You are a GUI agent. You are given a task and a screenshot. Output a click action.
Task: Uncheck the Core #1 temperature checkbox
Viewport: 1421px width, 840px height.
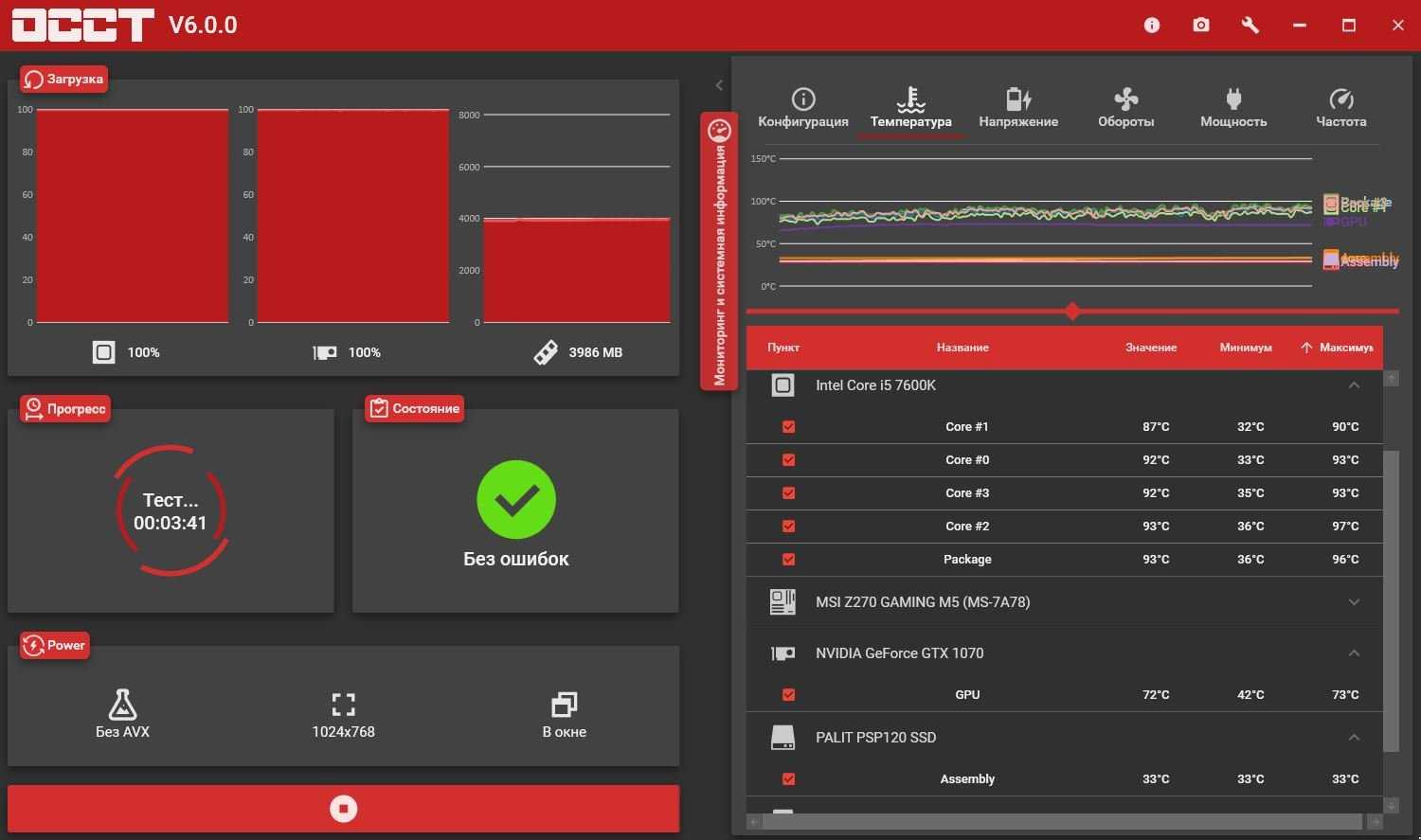[788, 427]
